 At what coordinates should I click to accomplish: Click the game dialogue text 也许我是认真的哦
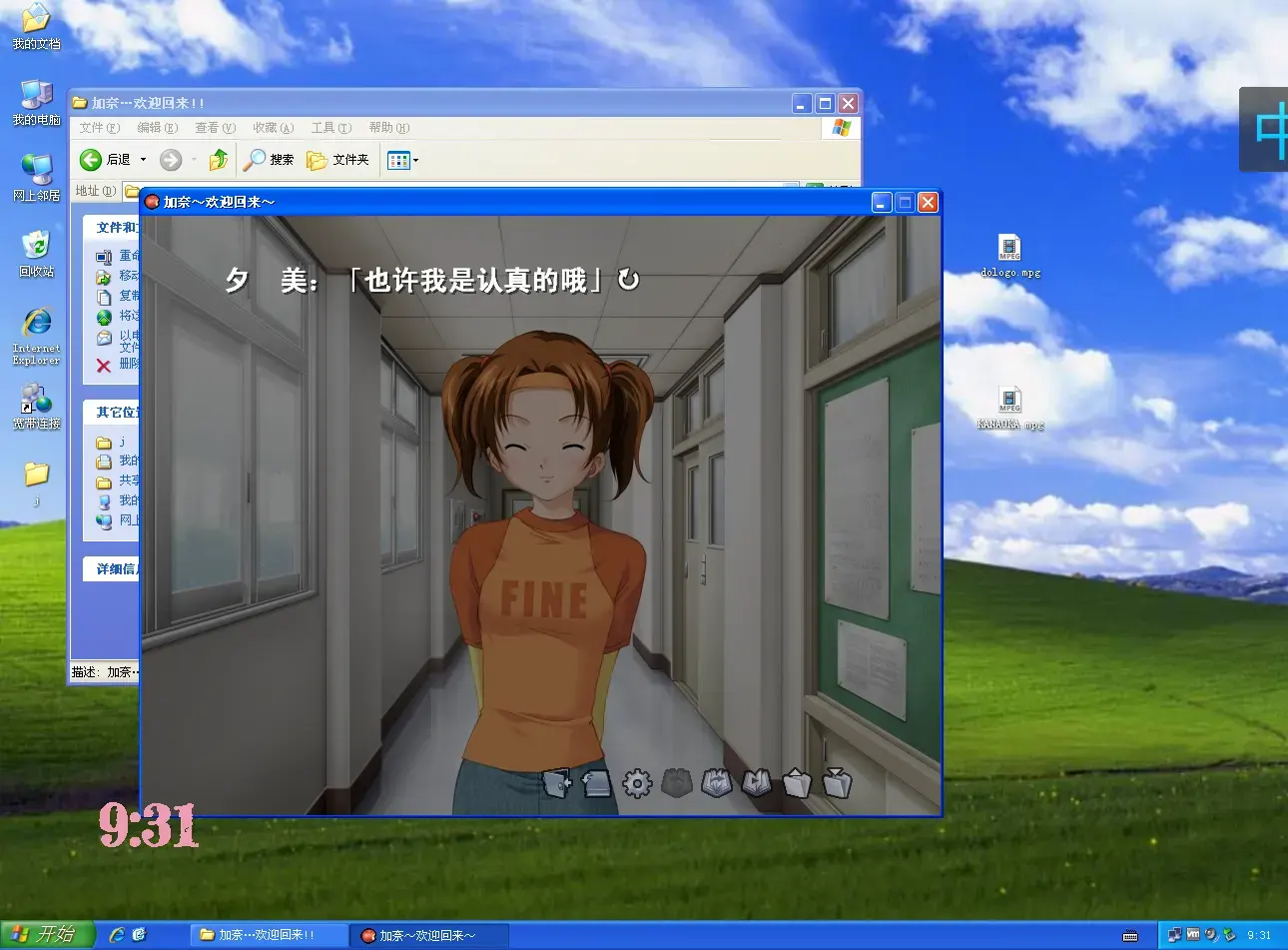coord(475,281)
